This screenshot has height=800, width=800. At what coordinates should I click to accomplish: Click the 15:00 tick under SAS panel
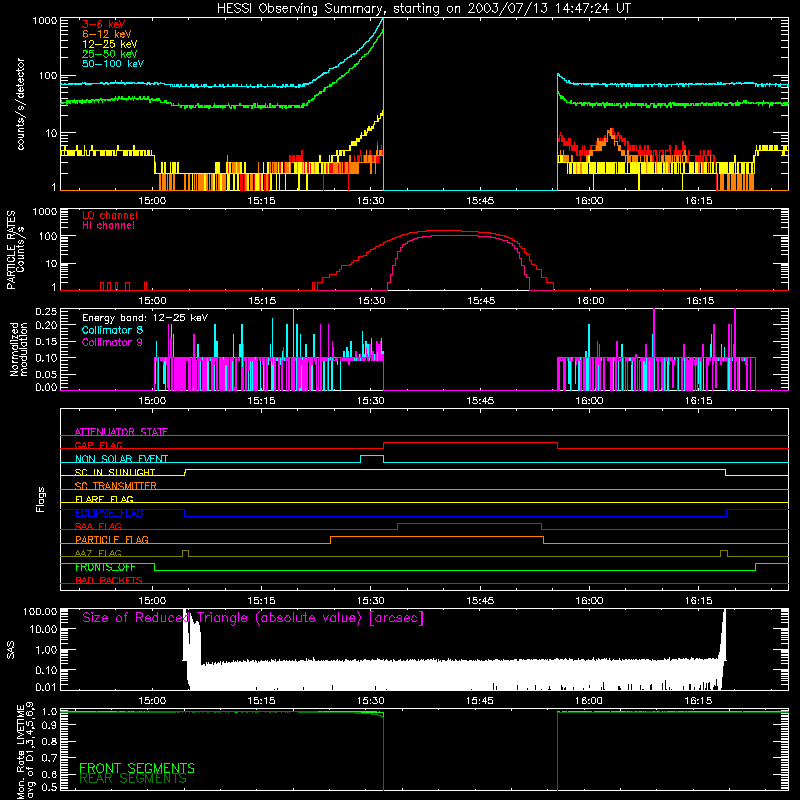(152, 701)
